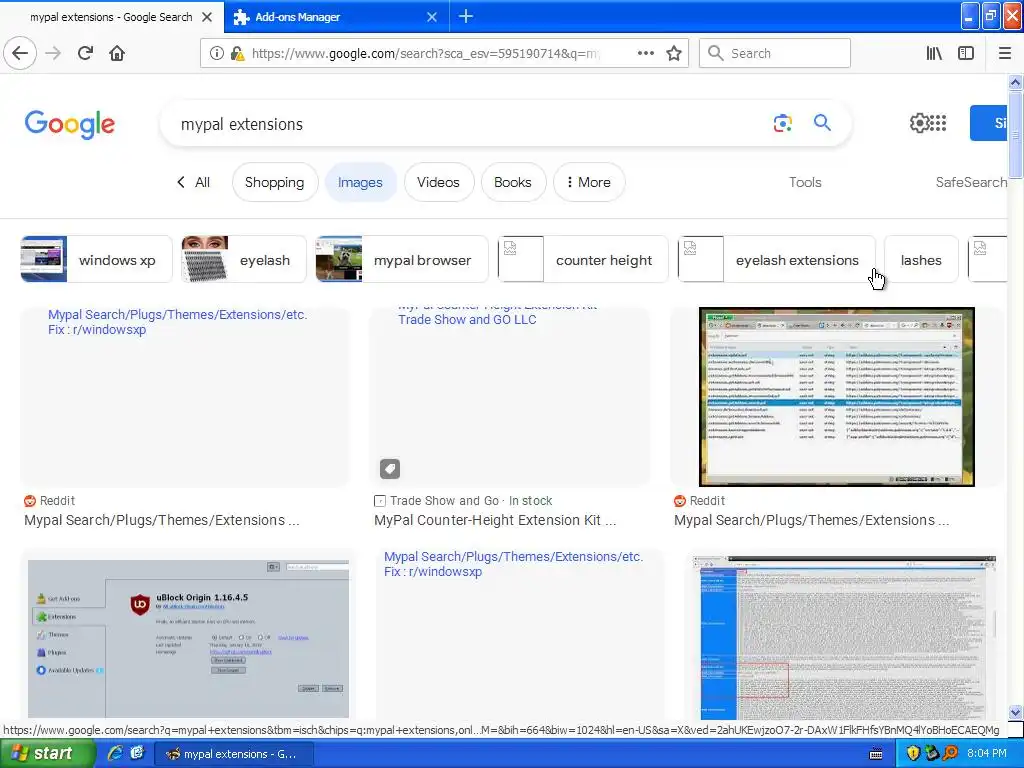Go back to the All results filter
The width and height of the screenshot is (1024, 768).
point(194,182)
